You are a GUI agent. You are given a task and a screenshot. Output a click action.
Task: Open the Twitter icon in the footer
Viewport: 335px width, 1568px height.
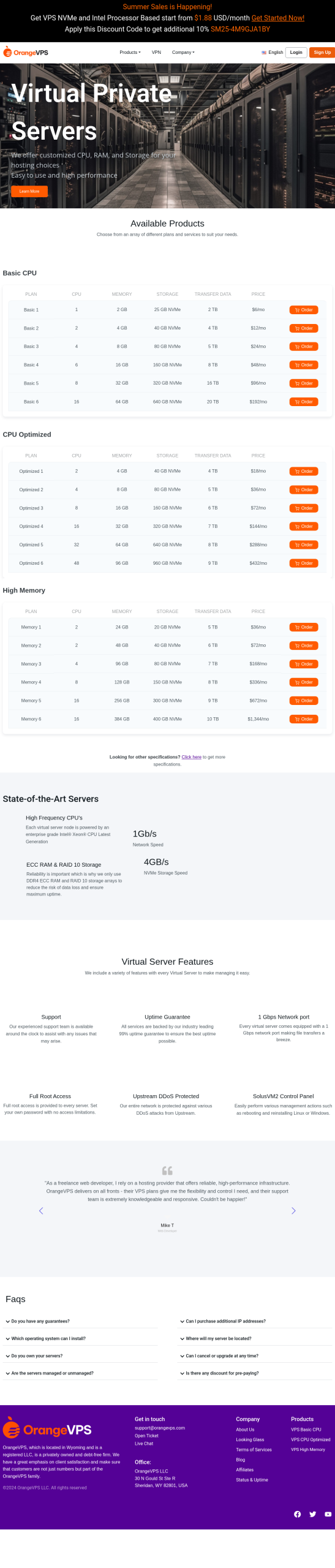312,1514
